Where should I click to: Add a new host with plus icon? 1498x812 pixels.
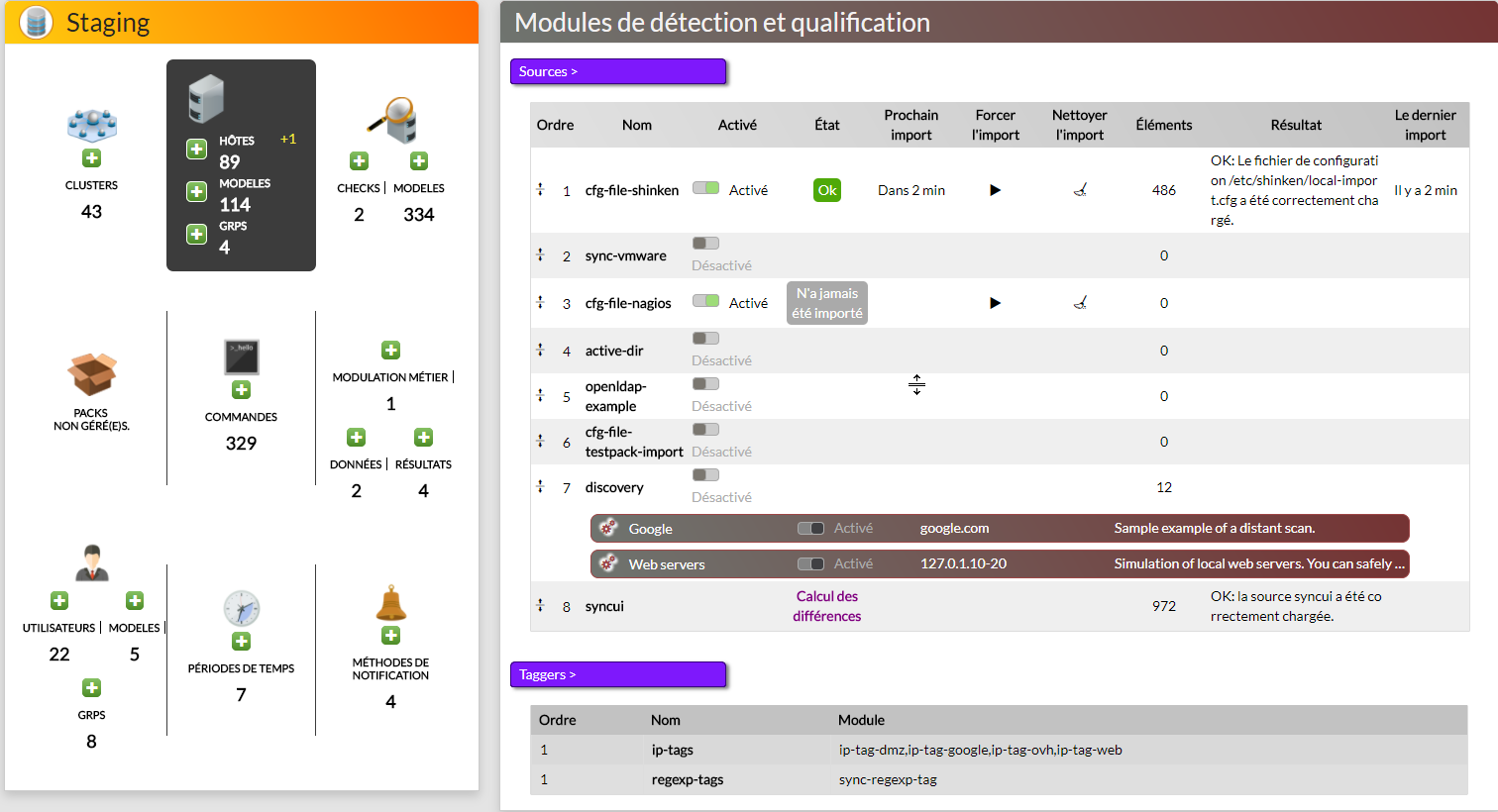click(x=196, y=150)
